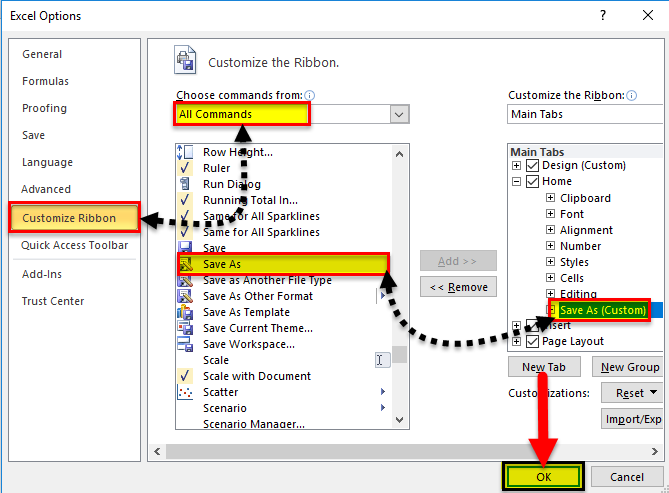Viewport: 669px width, 493px height.
Task: Select the Customize Ribbon category
Action: [x=74, y=218]
